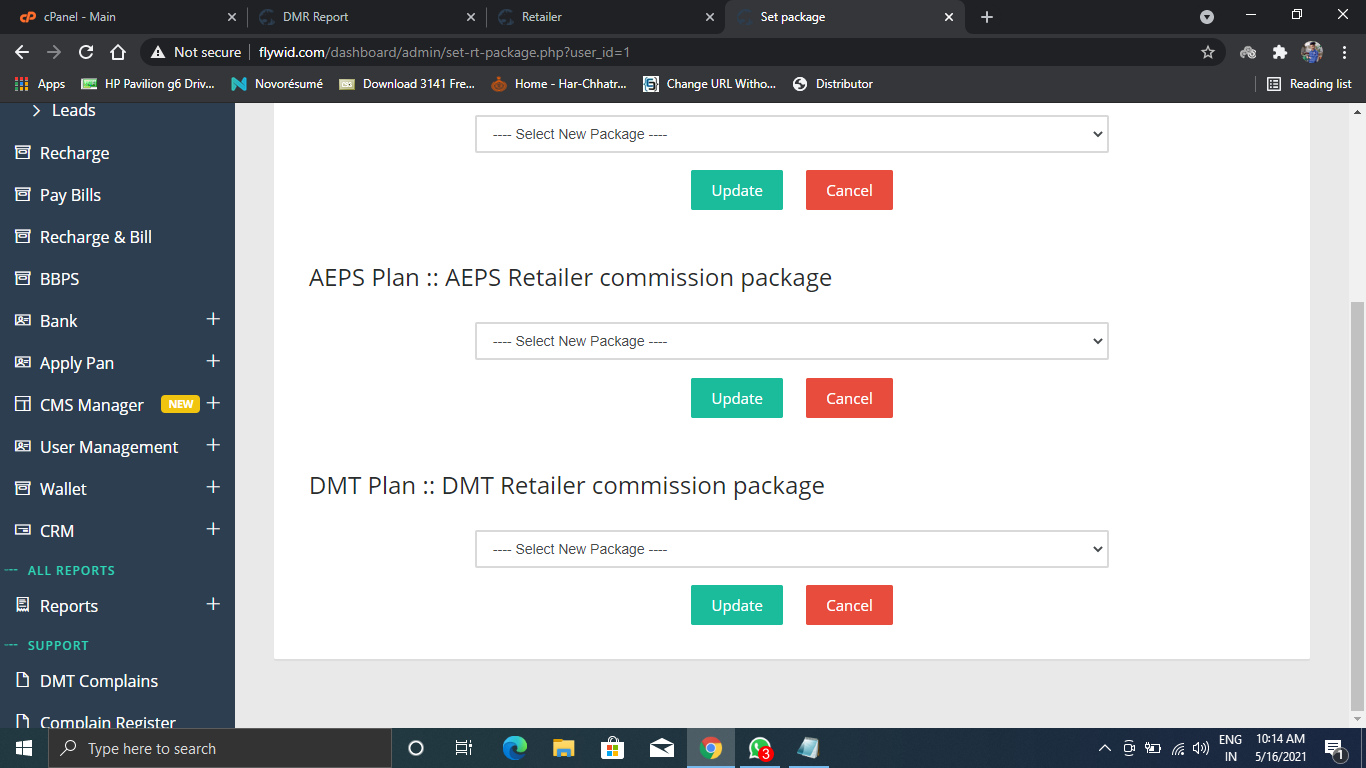Reload the page with refresh icon
The height and width of the screenshot is (768, 1366).
pos(86,52)
